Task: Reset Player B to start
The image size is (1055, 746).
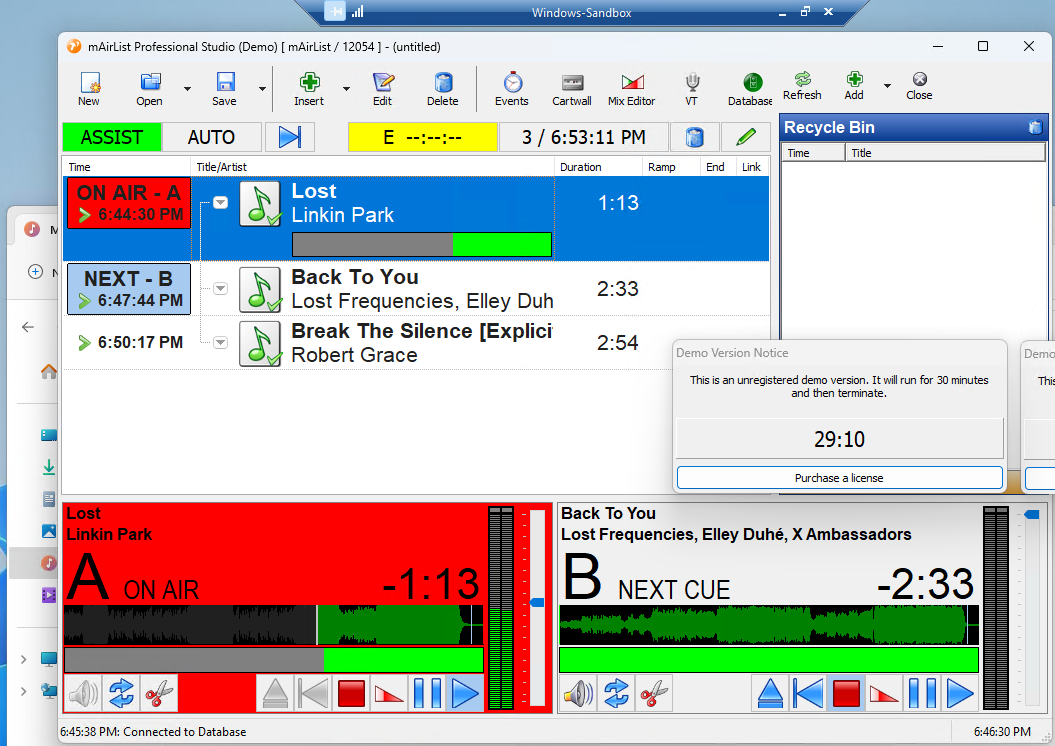Action: (x=808, y=693)
